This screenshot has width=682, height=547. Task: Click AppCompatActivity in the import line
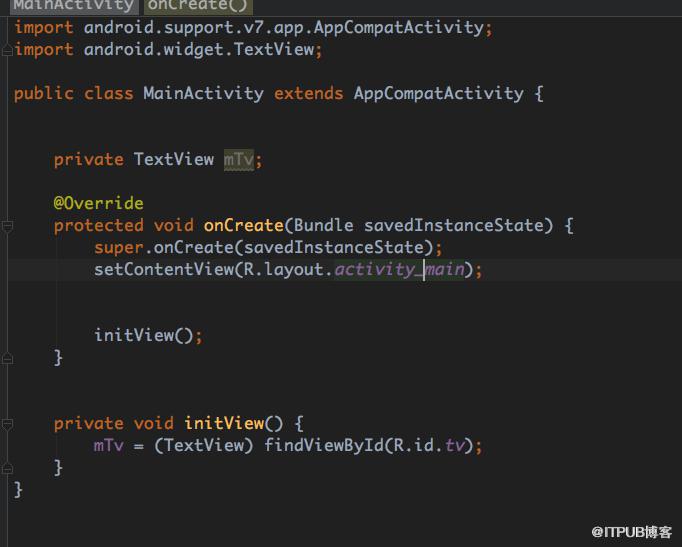click(399, 28)
